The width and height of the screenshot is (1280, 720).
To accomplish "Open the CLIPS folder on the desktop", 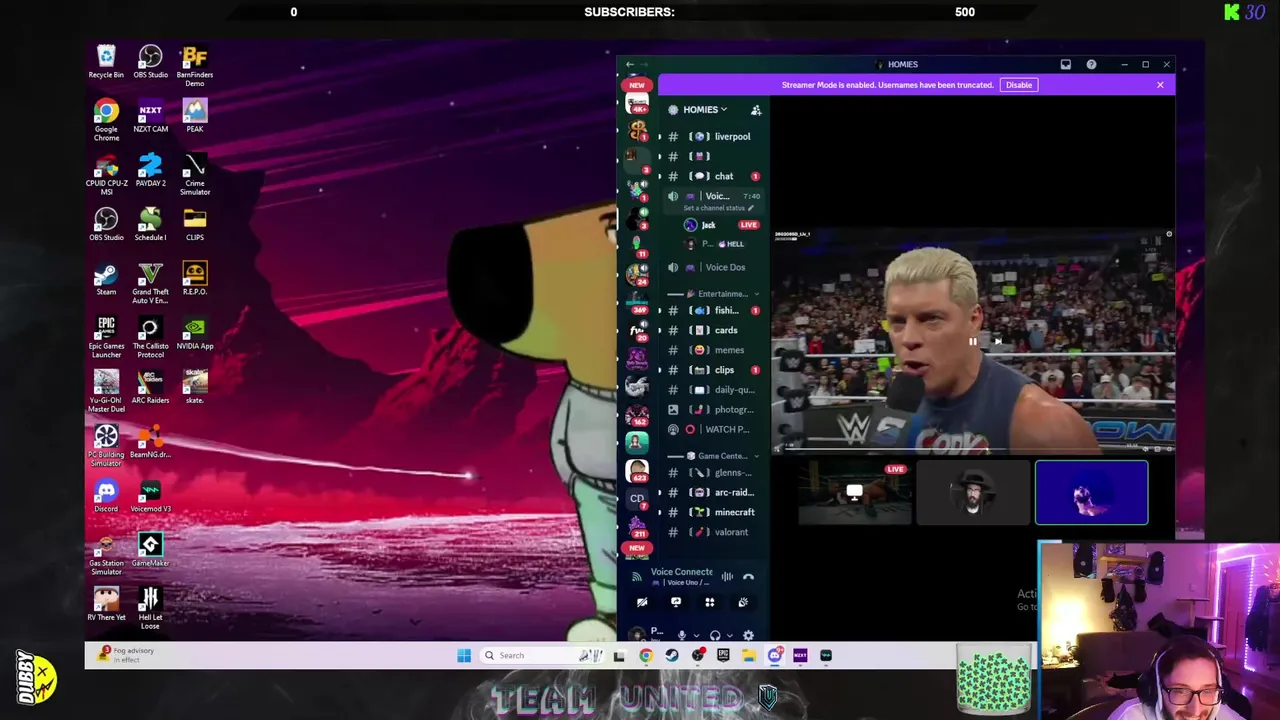I will 195,224.
